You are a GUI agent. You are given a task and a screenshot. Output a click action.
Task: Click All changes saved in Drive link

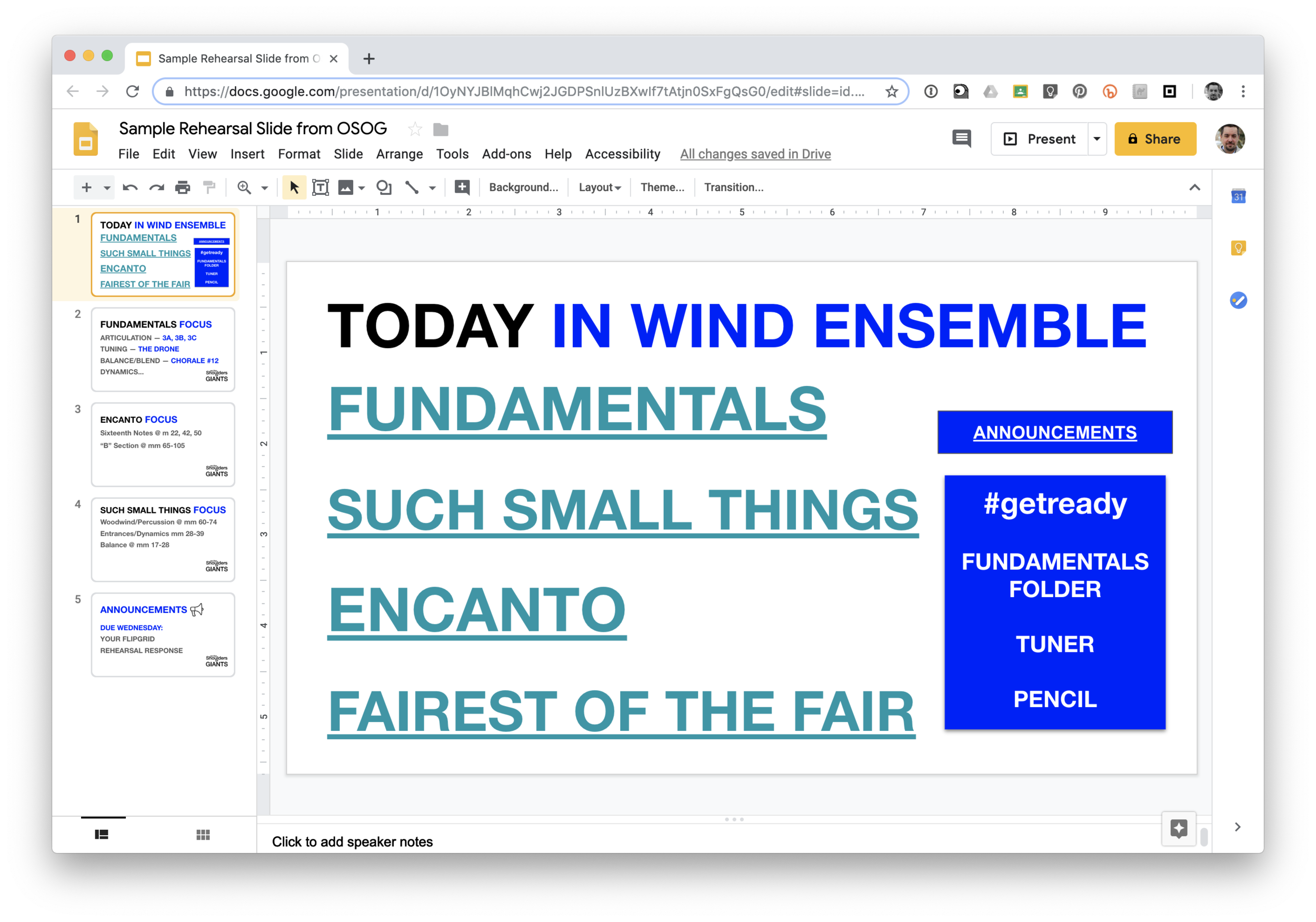pyautogui.click(x=755, y=154)
